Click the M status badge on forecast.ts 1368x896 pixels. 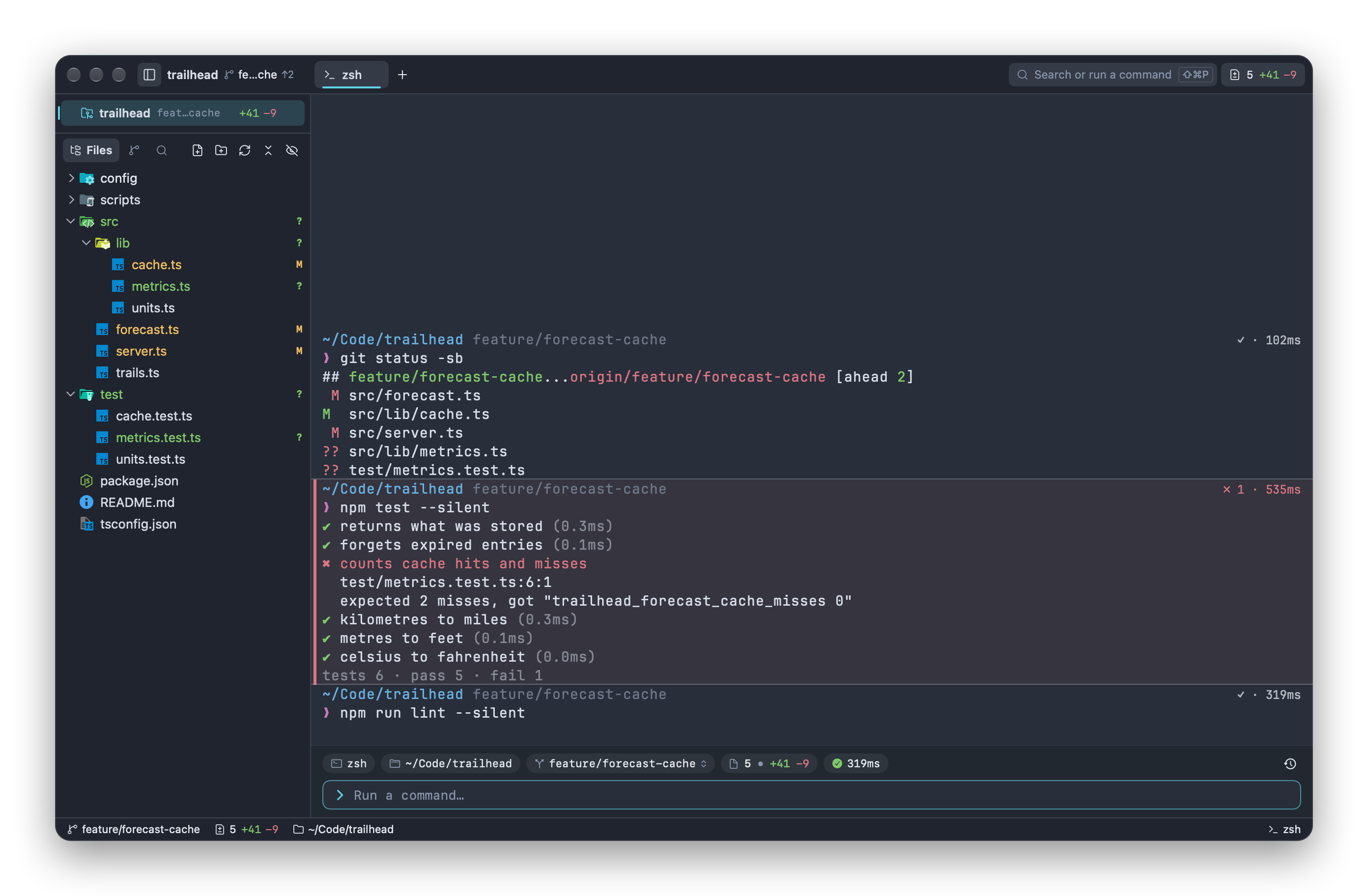(299, 329)
